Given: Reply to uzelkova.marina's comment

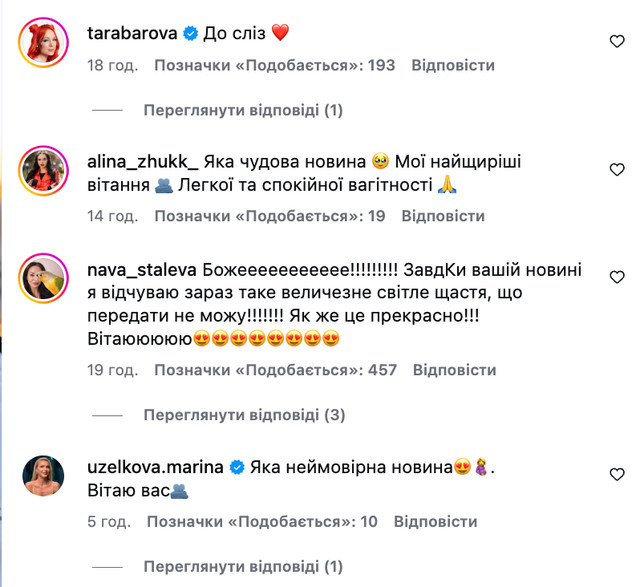Looking at the screenshot, I should pos(435,521).
